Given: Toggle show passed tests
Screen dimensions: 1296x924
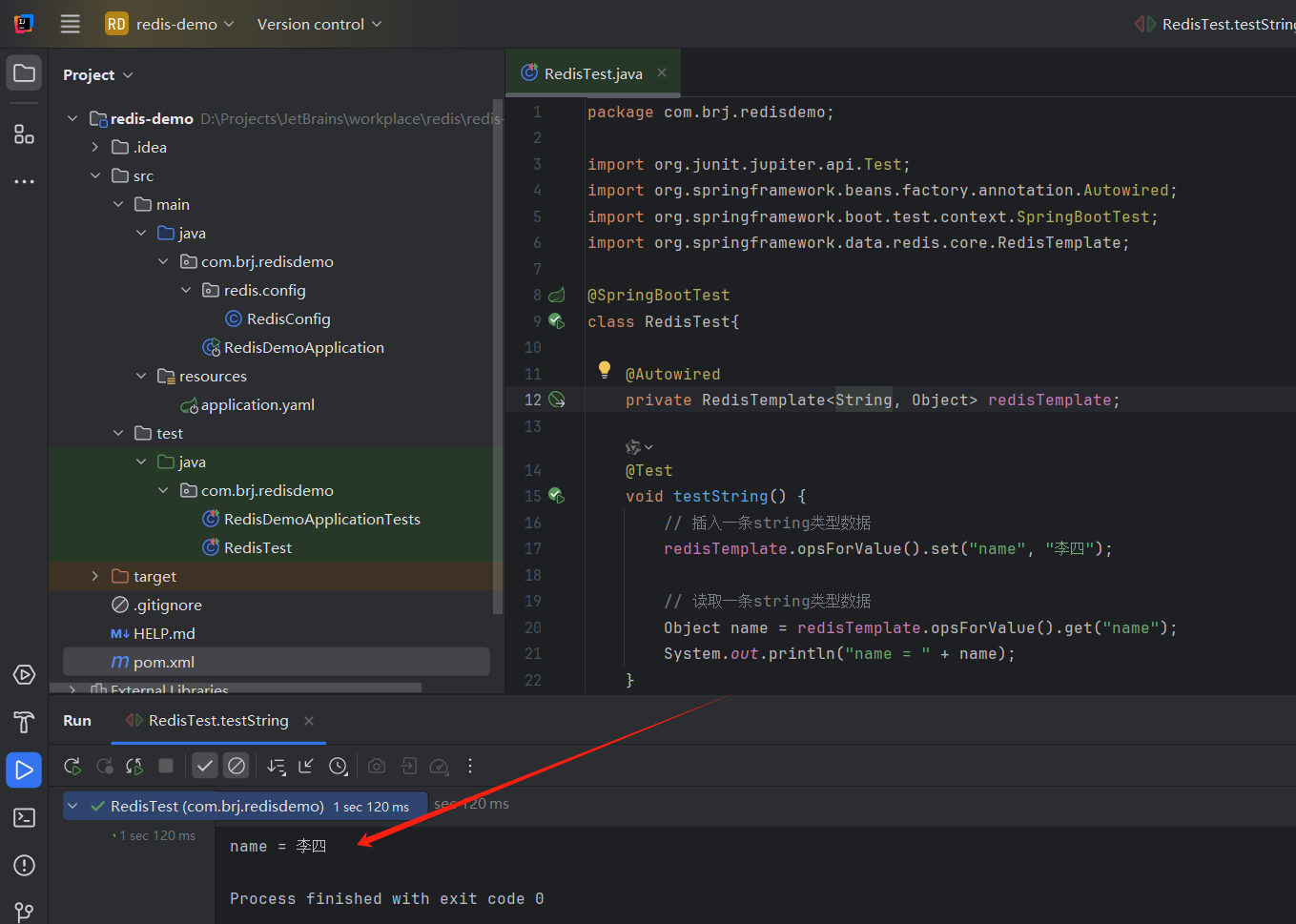Looking at the screenshot, I should (x=204, y=766).
